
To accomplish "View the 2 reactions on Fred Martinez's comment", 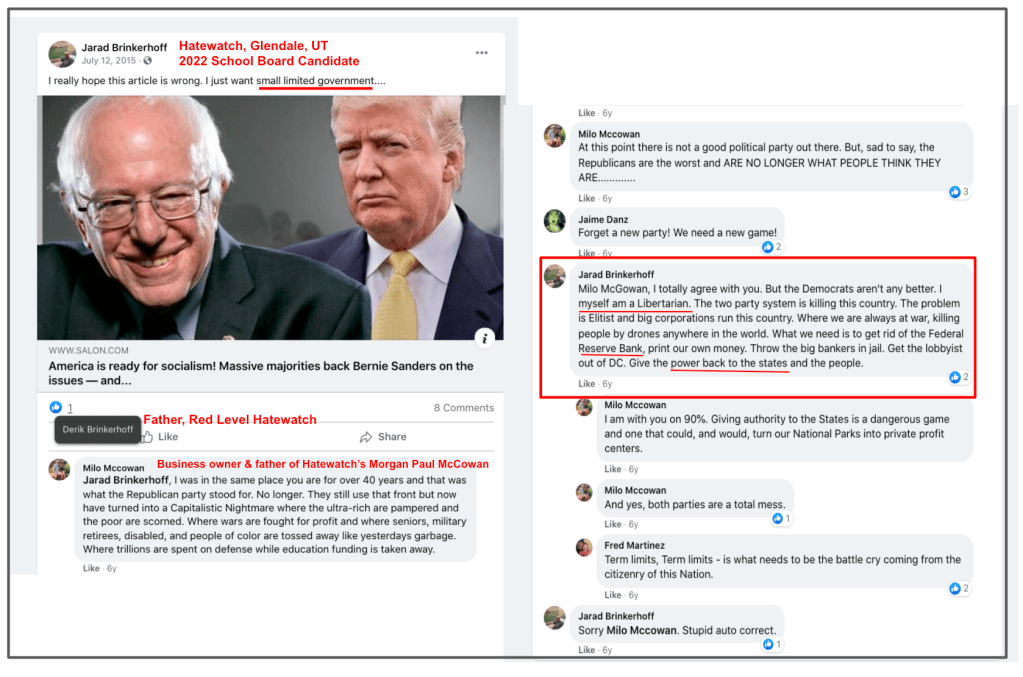I will (959, 588).
